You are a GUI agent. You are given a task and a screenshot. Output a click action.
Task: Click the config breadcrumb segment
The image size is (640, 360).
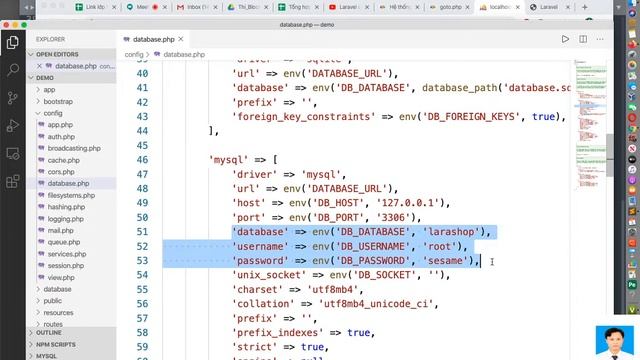coord(134,54)
